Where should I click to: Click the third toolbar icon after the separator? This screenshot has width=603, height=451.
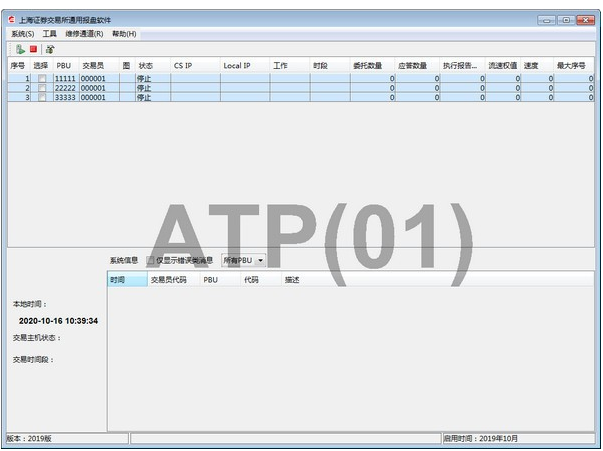[50, 49]
